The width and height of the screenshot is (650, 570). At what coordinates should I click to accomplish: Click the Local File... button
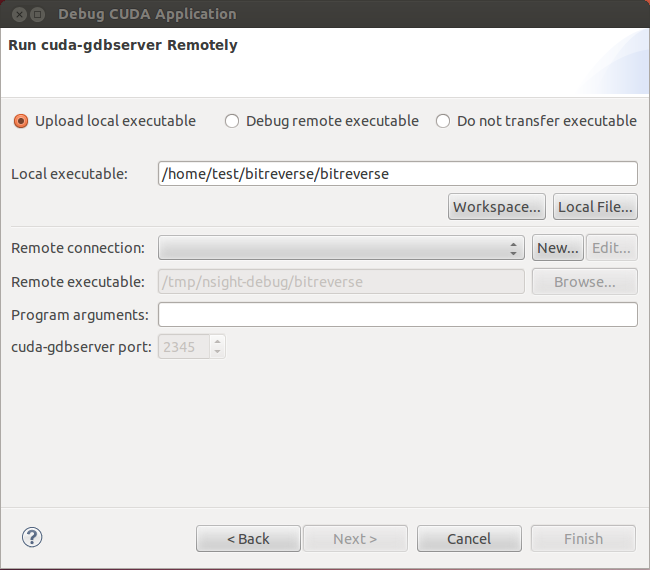click(x=595, y=207)
